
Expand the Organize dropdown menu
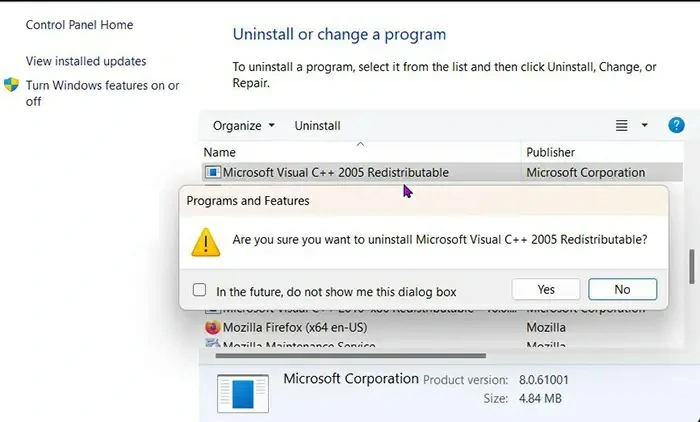[244, 126]
